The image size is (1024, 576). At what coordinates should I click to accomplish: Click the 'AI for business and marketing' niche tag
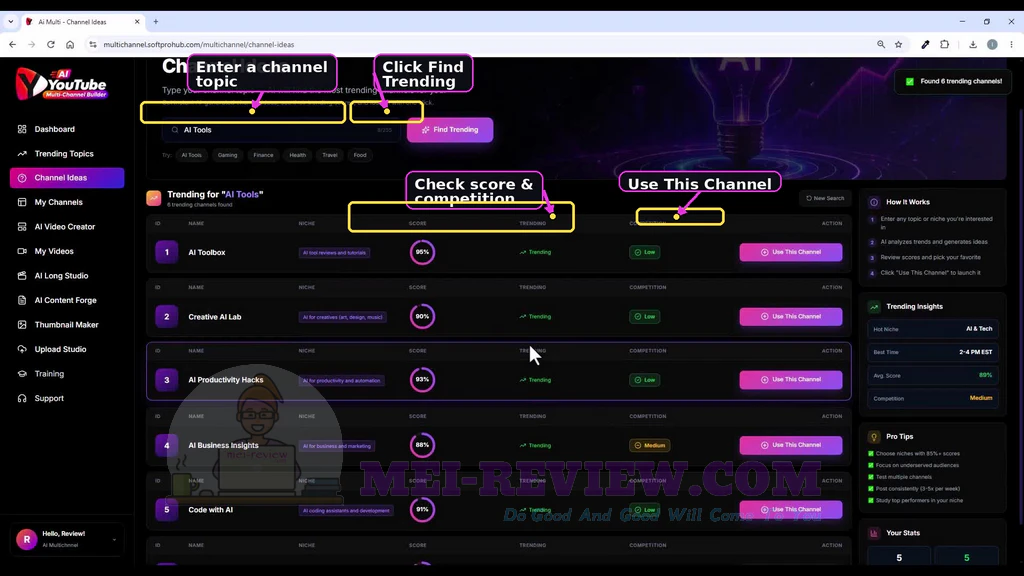(337, 446)
